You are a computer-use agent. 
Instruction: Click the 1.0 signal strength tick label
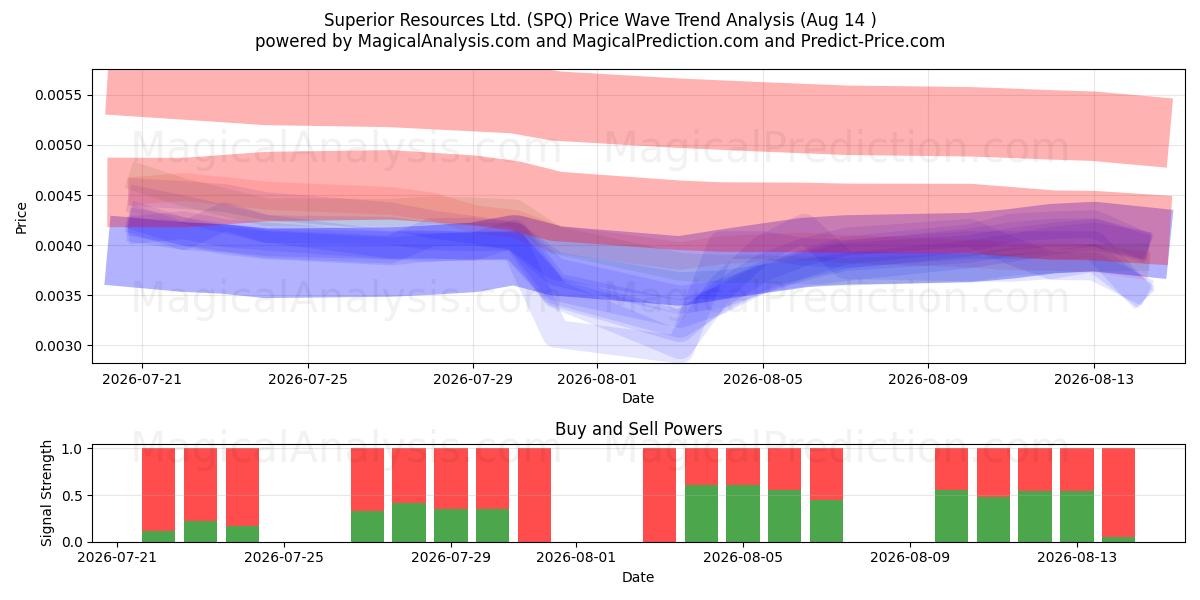click(74, 449)
